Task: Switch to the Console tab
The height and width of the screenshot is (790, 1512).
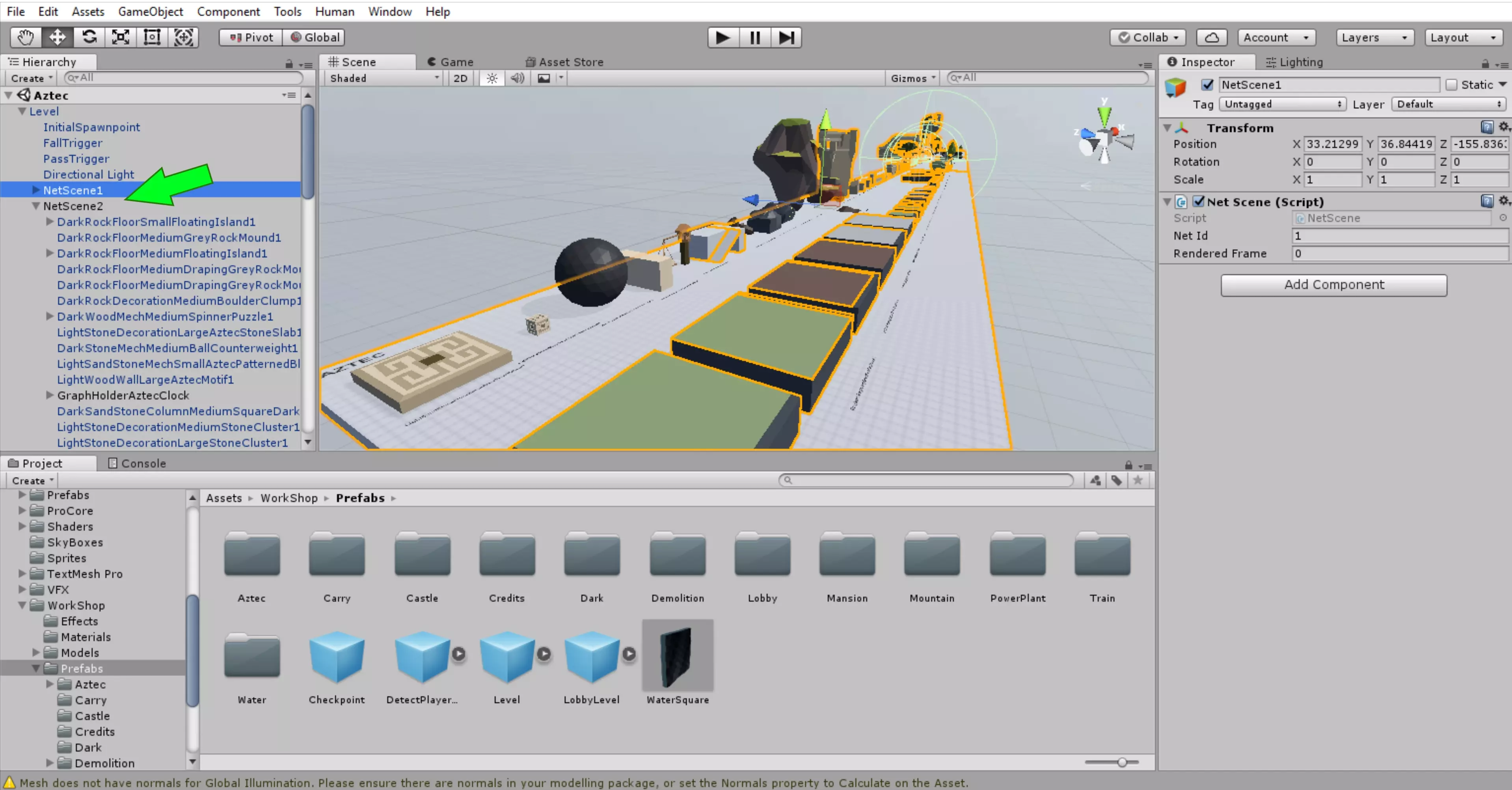Action: tap(137, 463)
